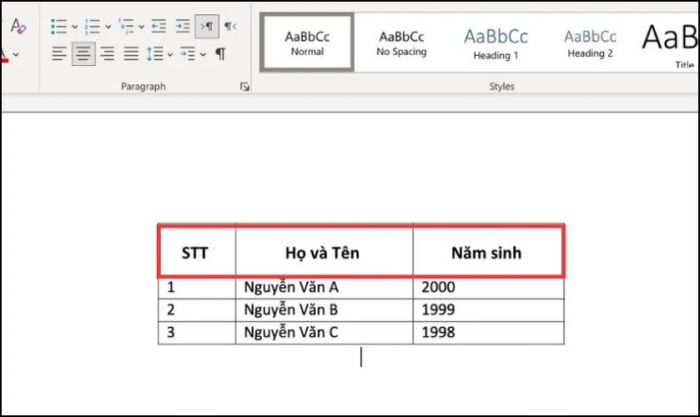The width and height of the screenshot is (700, 417).
Task: Click the Clear All Formatting icon
Action: point(18,26)
